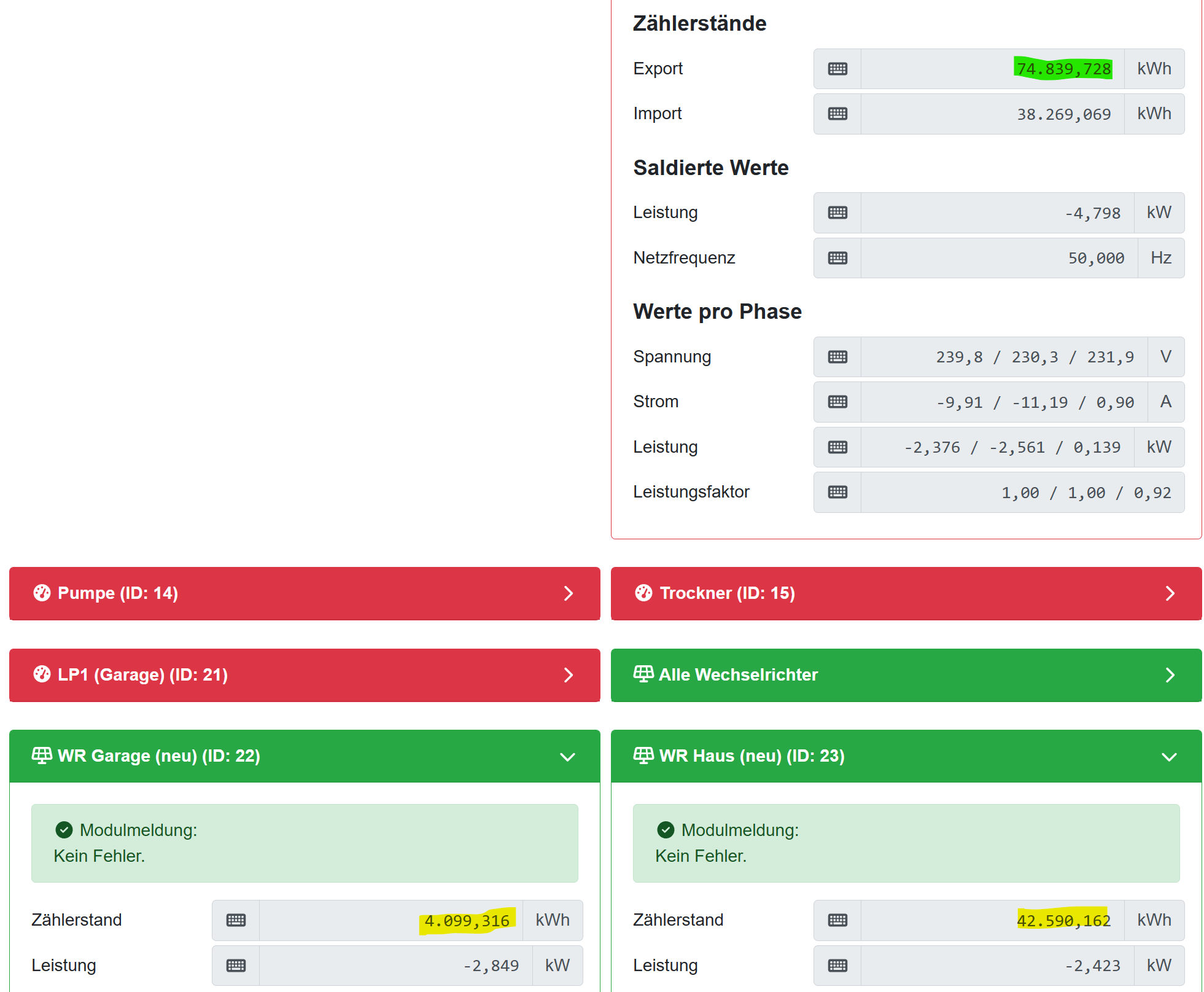Click keyboard icon in WR Garage Zählerstand
Image resolution: width=1204 pixels, height=992 pixels.
coord(236,920)
